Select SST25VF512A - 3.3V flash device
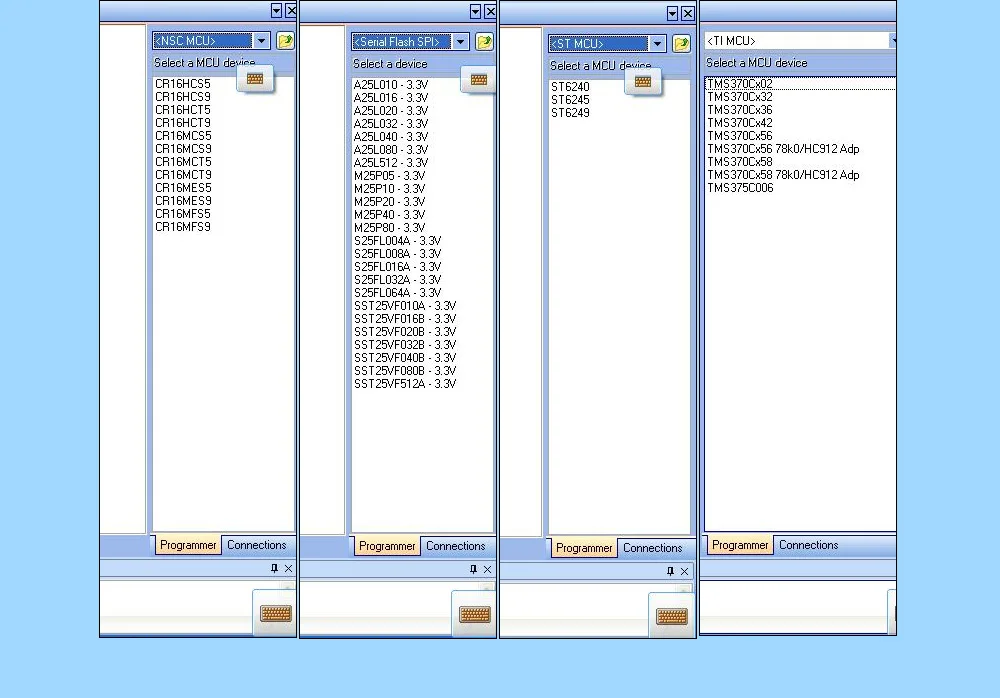This screenshot has width=1000, height=698. [x=405, y=383]
